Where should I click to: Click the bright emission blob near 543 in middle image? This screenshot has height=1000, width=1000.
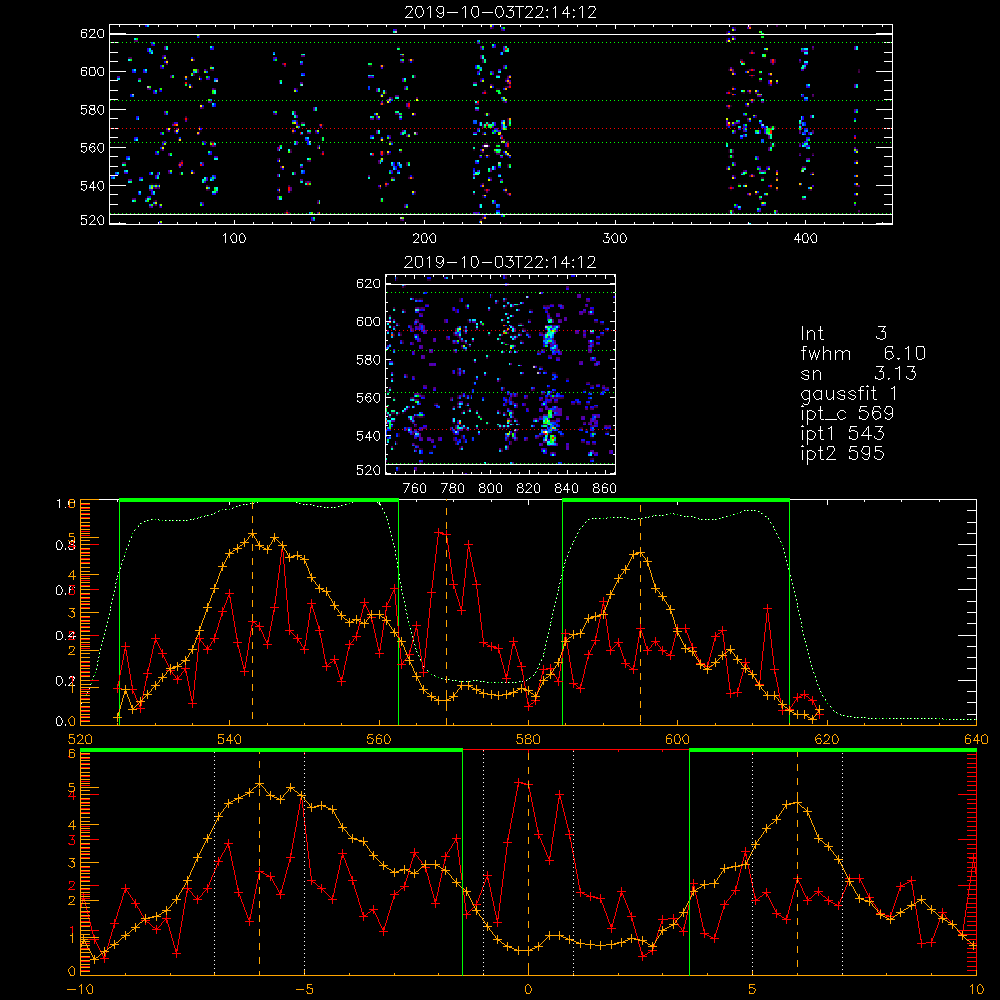pyautogui.click(x=549, y=429)
